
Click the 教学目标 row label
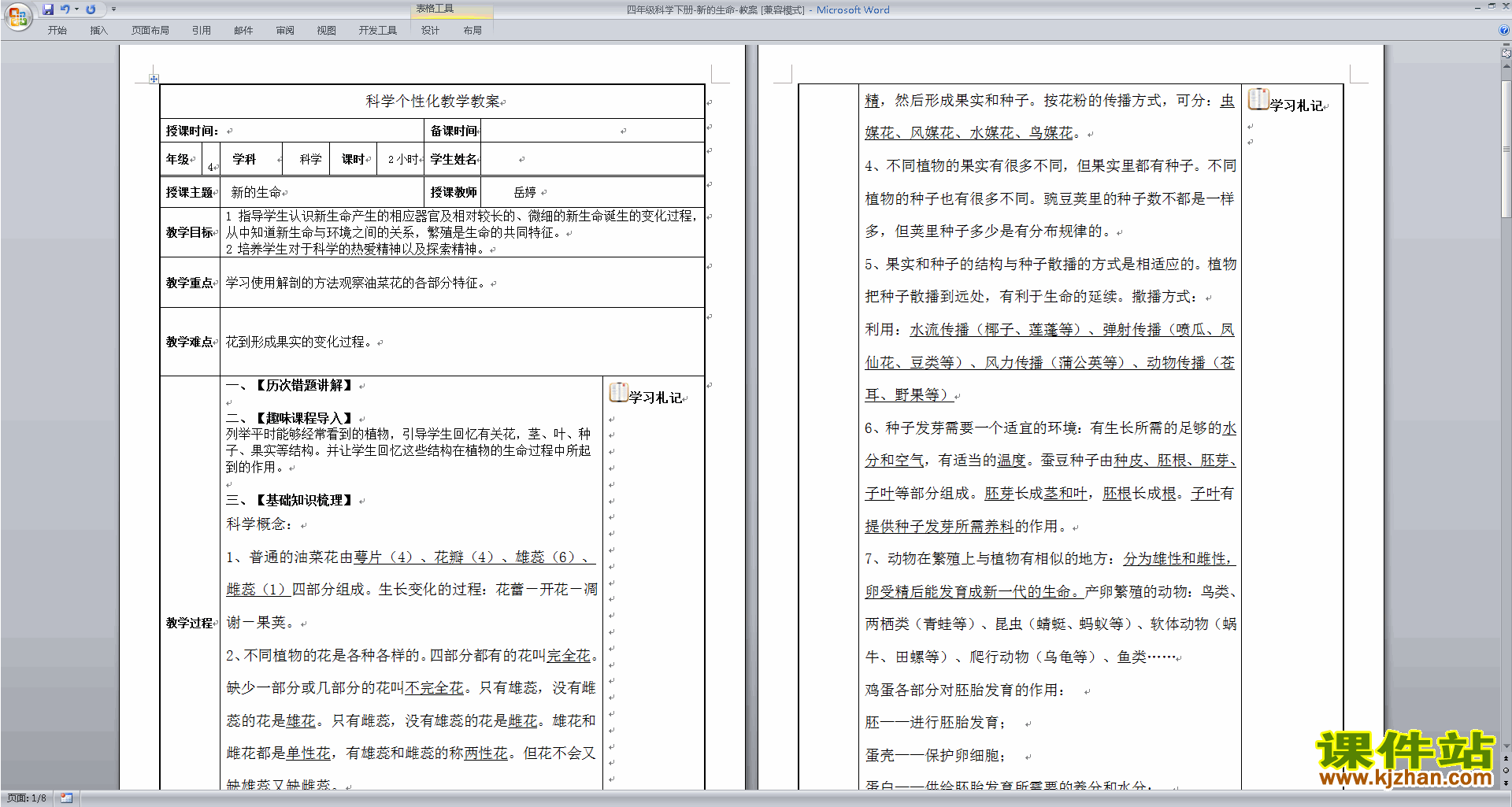click(x=189, y=232)
